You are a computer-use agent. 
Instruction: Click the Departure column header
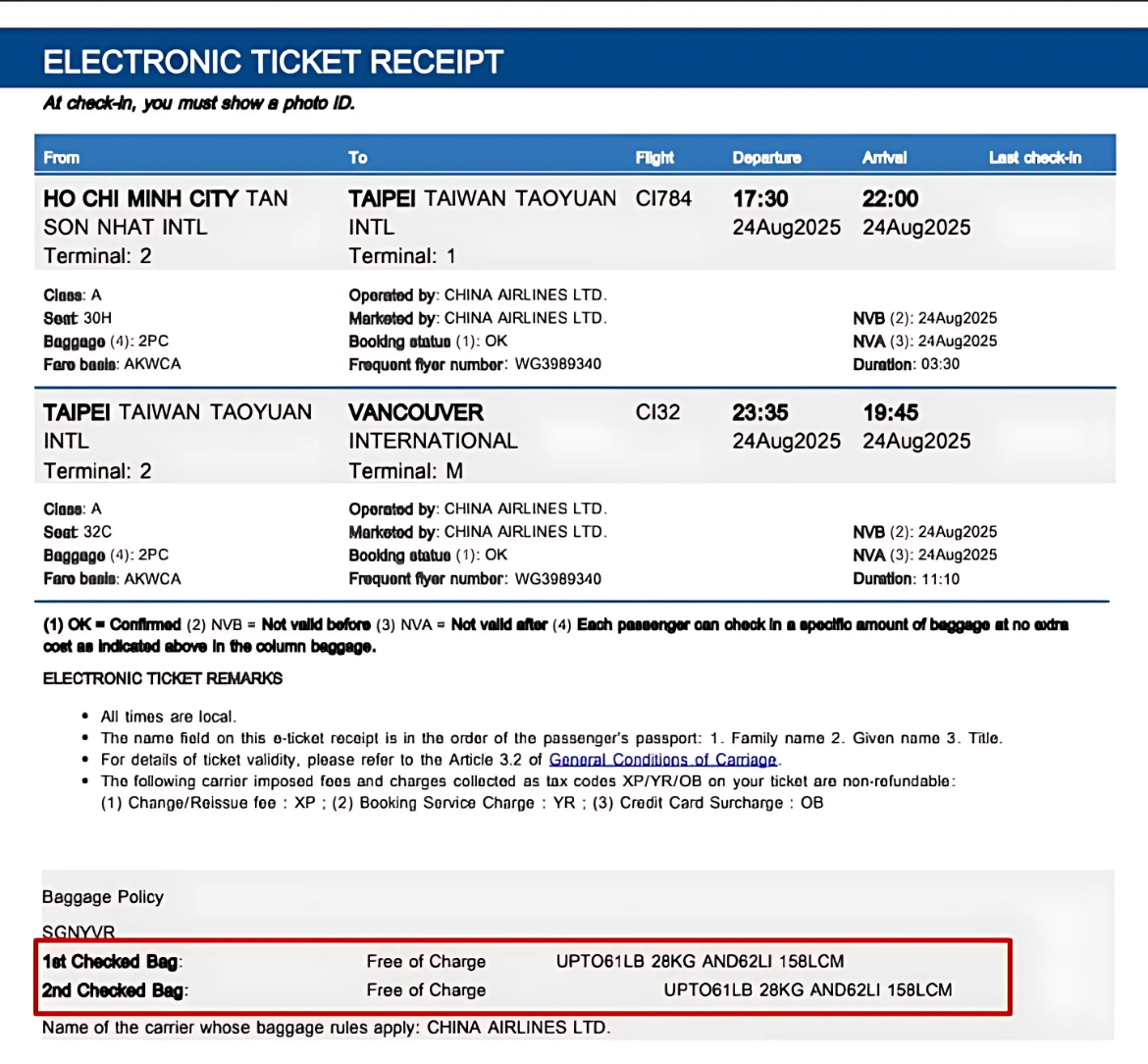(766, 157)
